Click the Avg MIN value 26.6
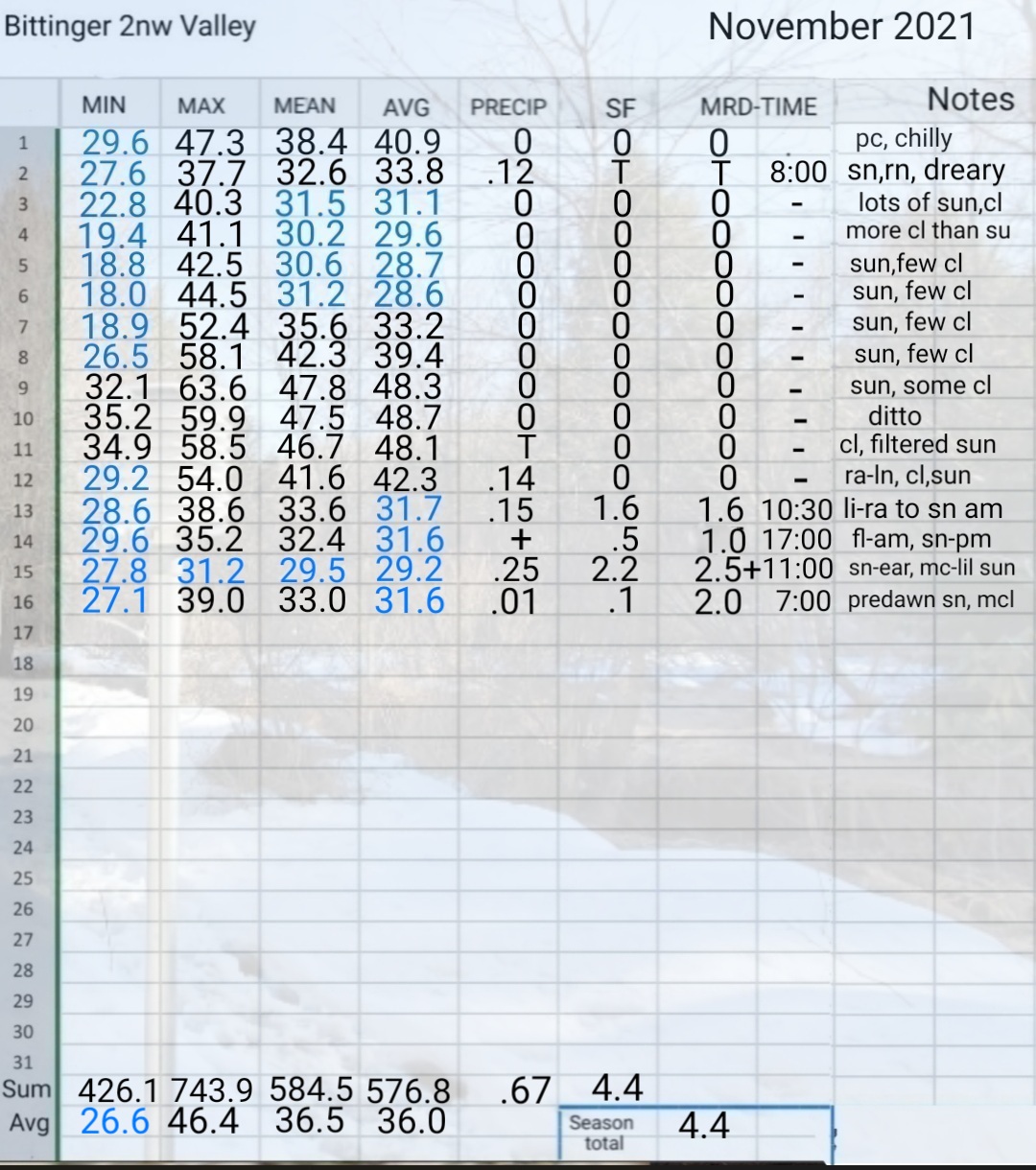1036x1170 pixels. pos(115,1121)
